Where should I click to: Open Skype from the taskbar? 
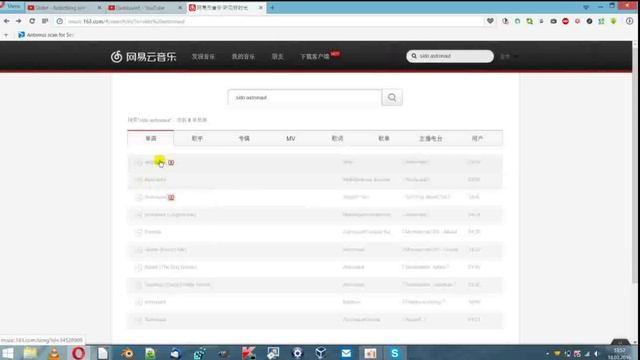(x=395, y=353)
